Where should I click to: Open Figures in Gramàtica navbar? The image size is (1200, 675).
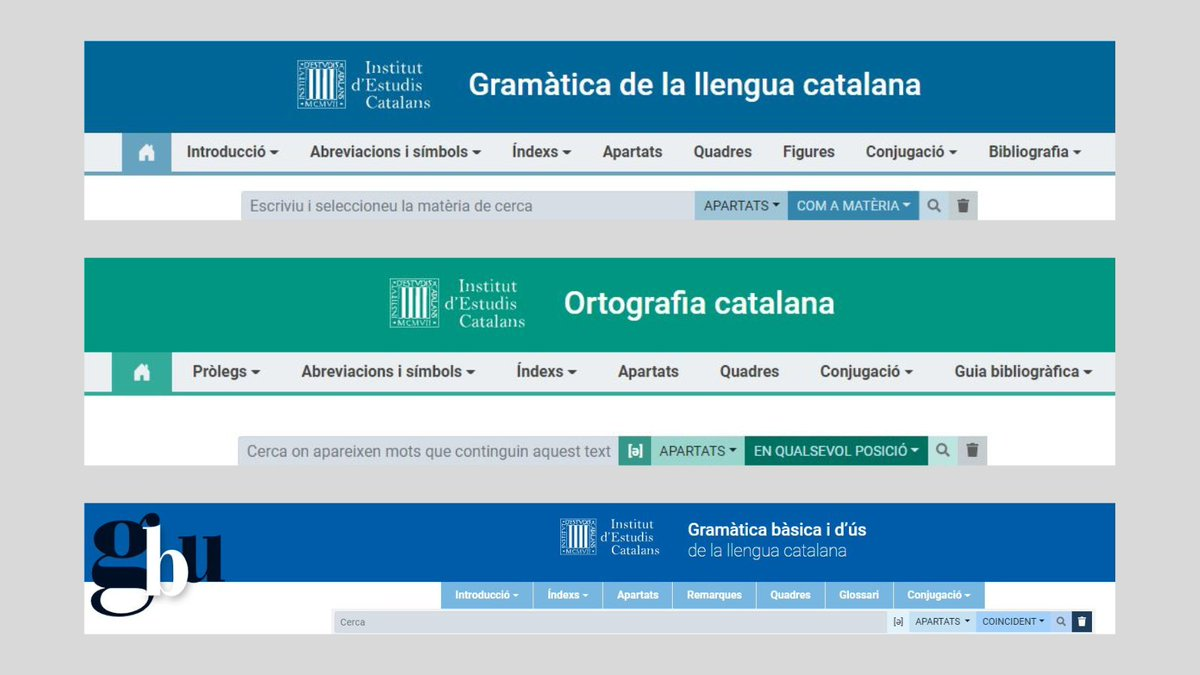tap(809, 152)
